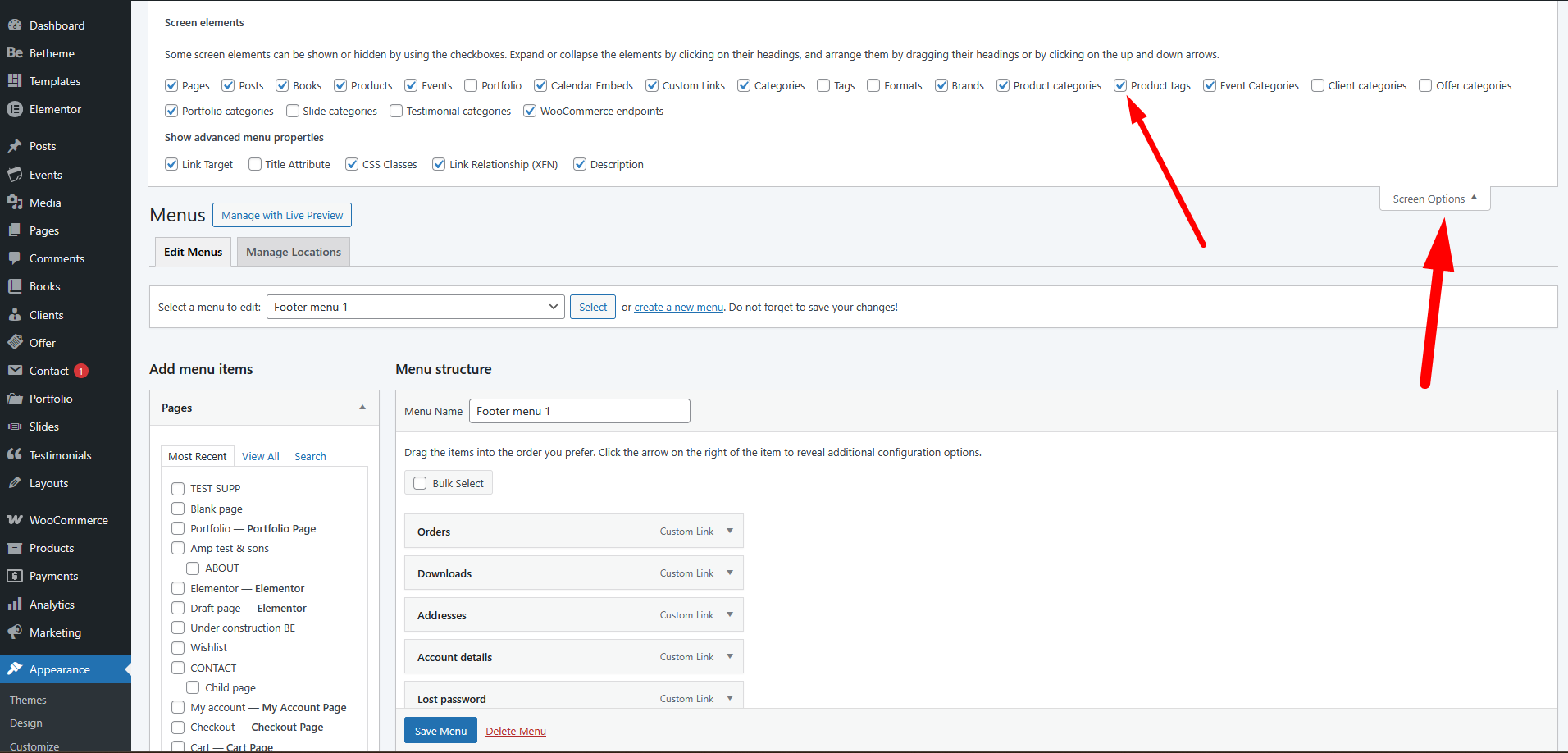Switch to View All pages tab
Viewport: 1568px width, 753px height.
tap(260, 456)
